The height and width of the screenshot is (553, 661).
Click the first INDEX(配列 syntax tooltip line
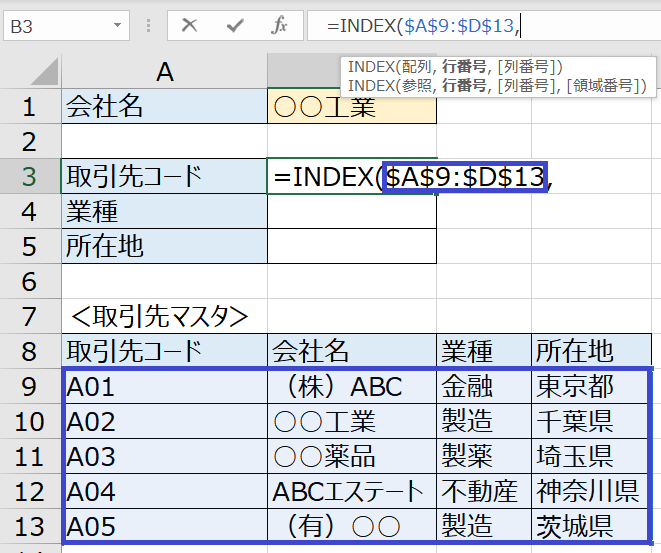point(455,67)
